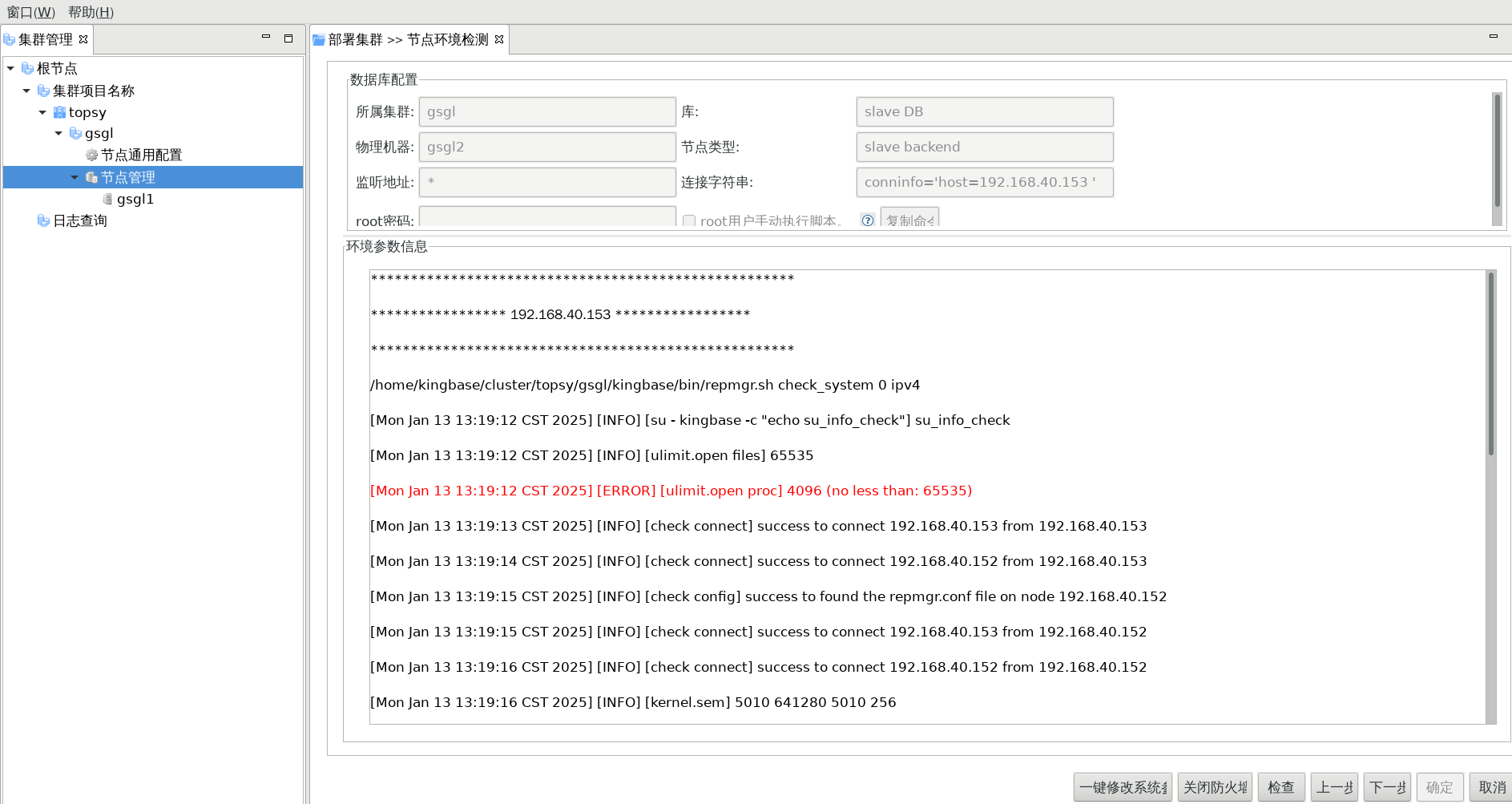Click the root node folder icon

point(27,68)
